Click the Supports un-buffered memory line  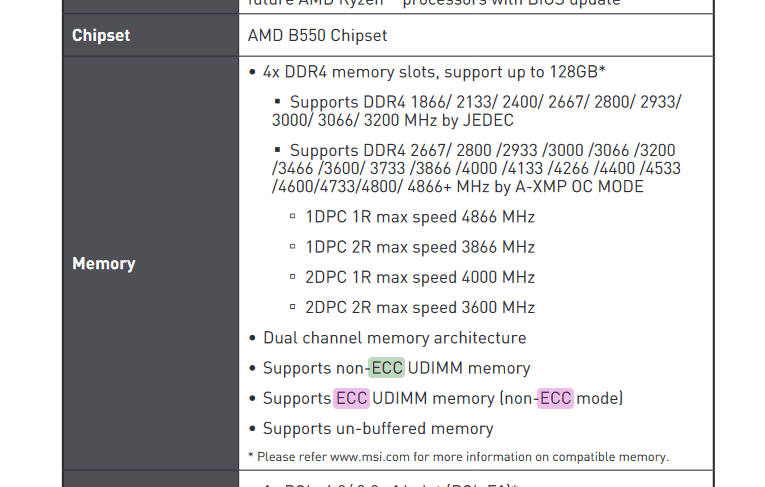[x=378, y=428]
